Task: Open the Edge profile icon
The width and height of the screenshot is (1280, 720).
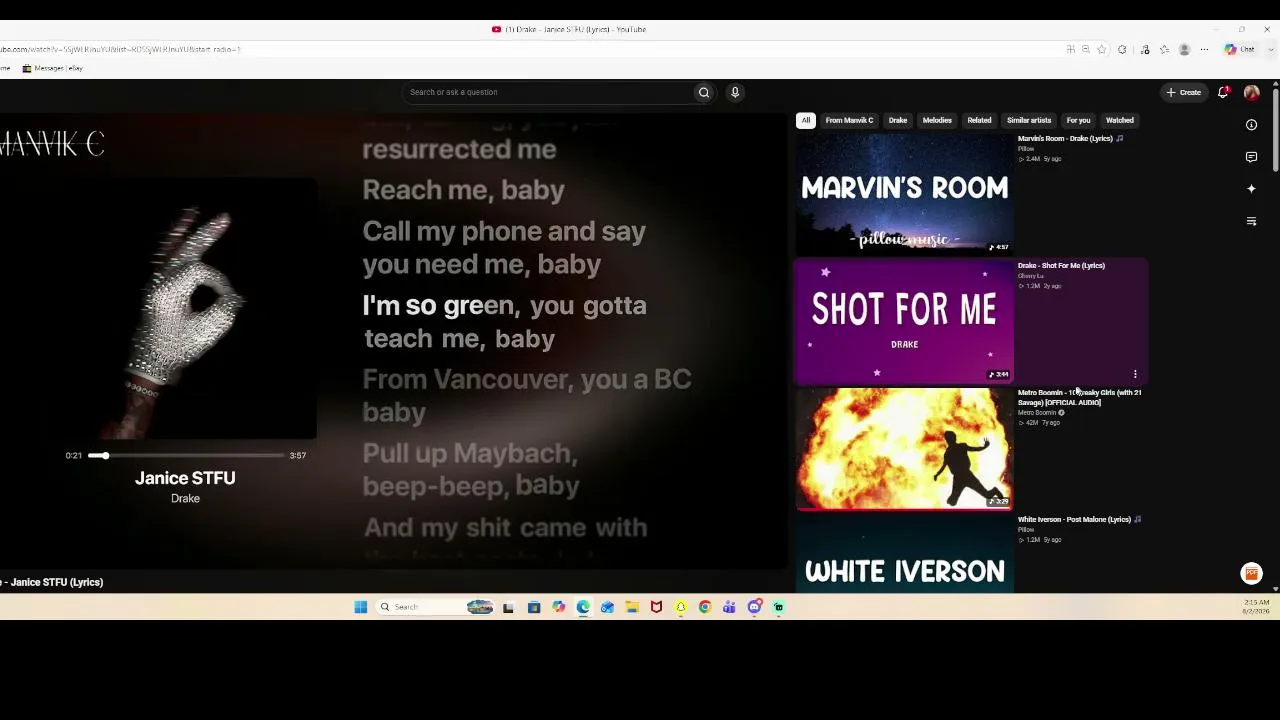Action: [1184, 49]
